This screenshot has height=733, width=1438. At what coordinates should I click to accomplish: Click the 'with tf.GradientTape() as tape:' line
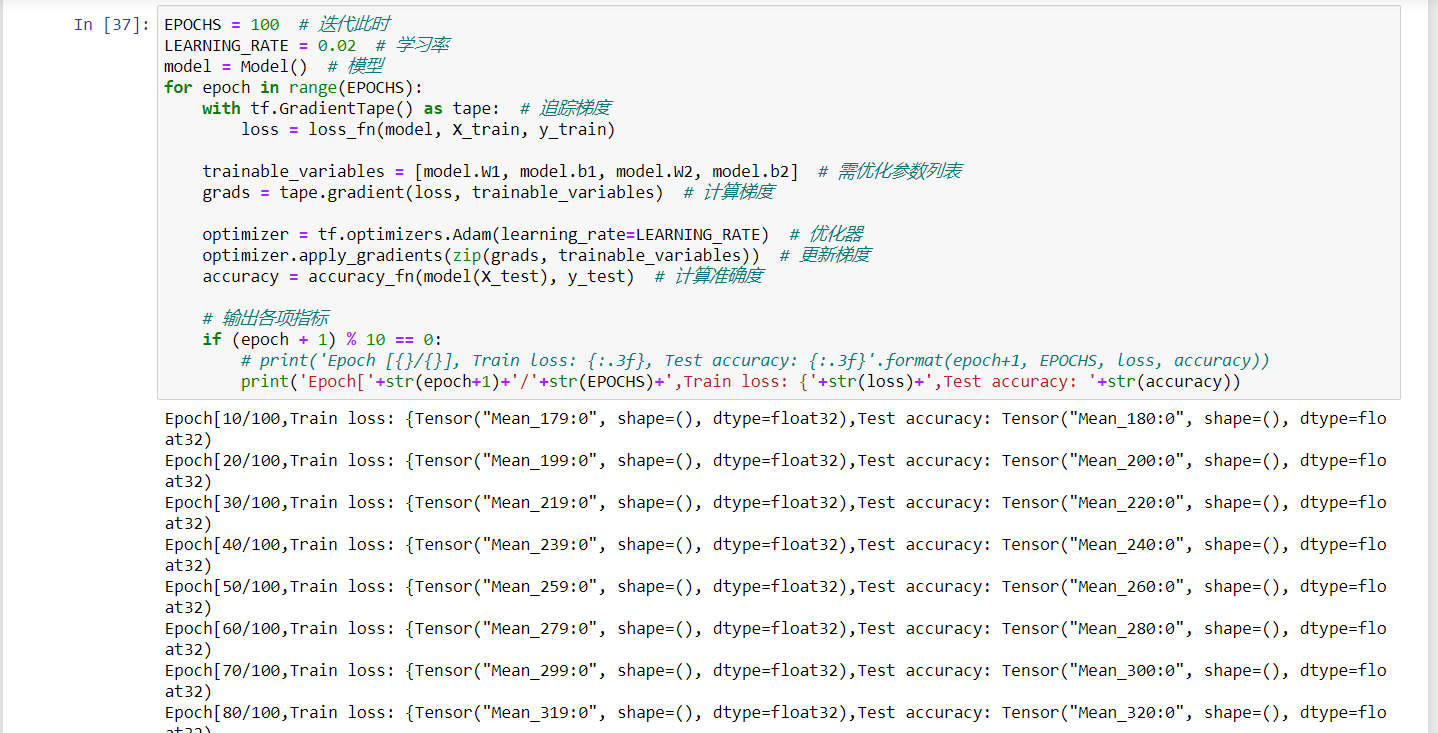(407, 108)
